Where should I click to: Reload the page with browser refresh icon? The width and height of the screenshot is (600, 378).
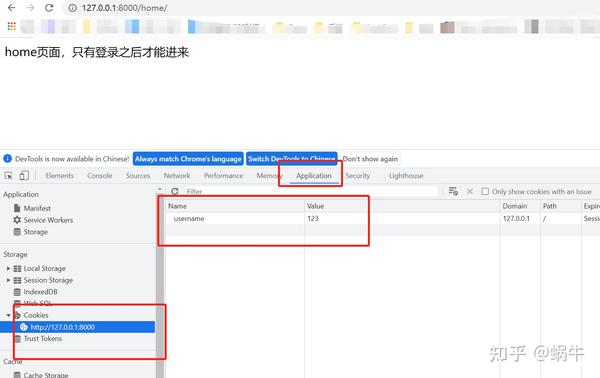(x=49, y=8)
